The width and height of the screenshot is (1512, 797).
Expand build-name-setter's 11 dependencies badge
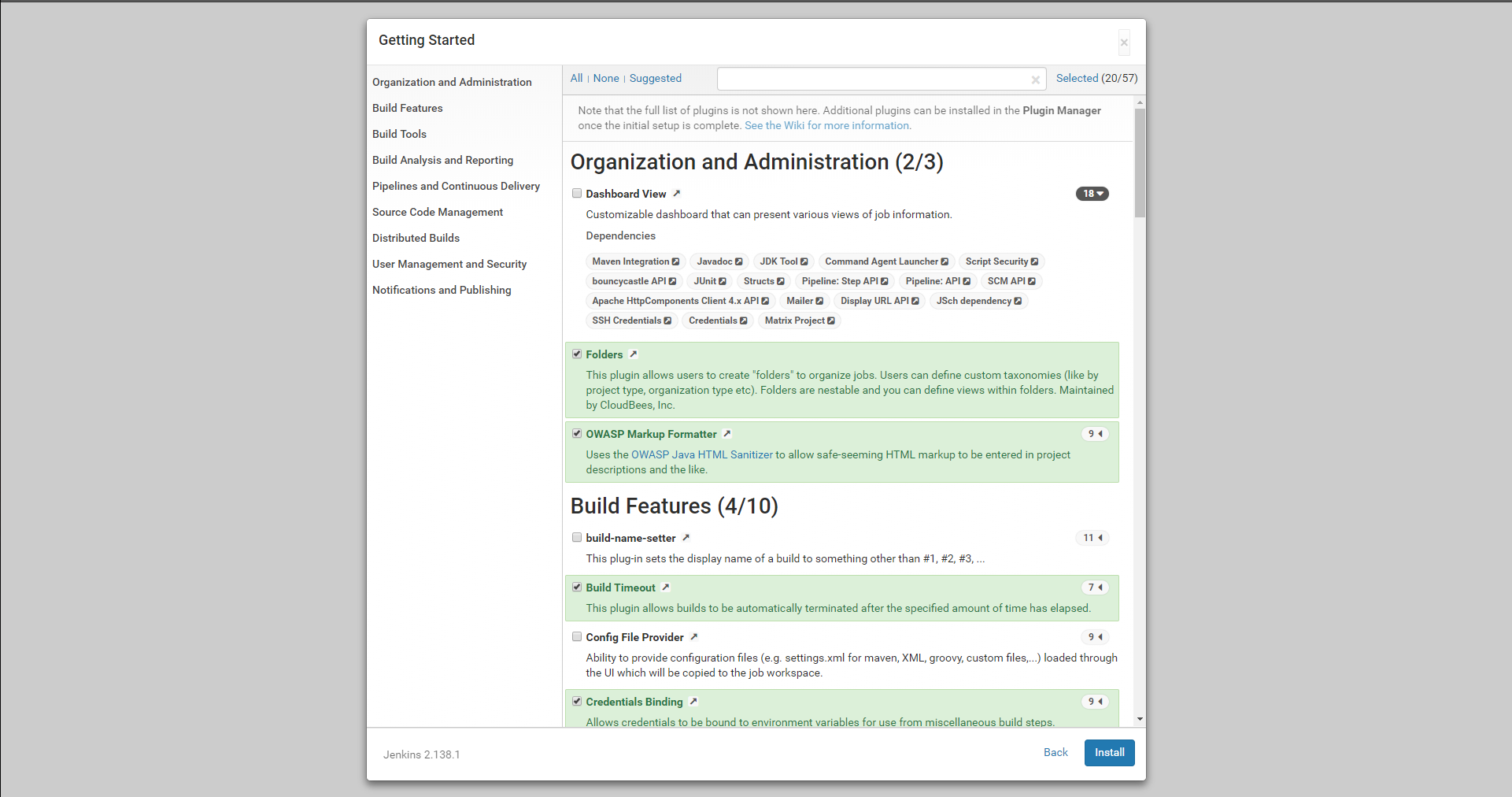point(1092,538)
